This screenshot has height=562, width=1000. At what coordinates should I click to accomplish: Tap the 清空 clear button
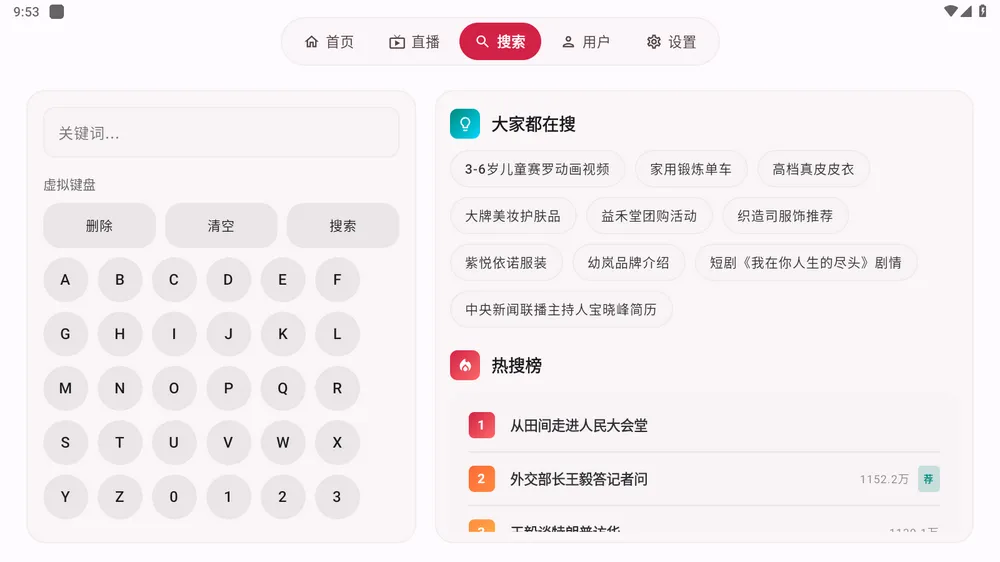point(221,226)
